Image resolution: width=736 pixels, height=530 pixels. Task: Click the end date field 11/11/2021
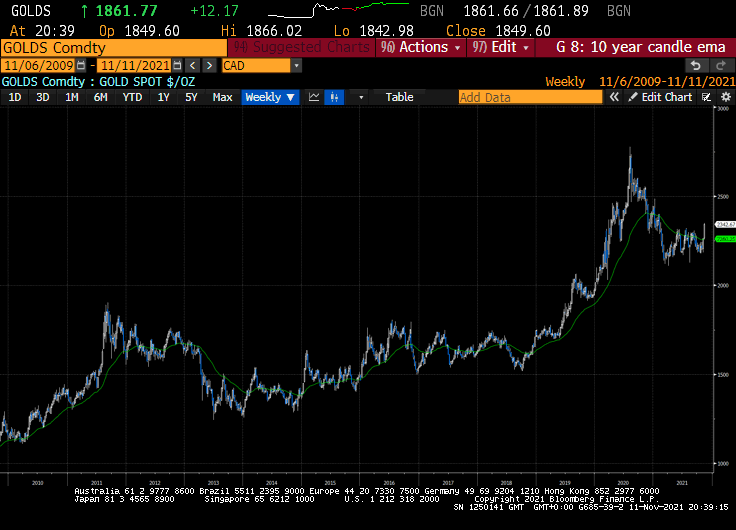pos(135,65)
